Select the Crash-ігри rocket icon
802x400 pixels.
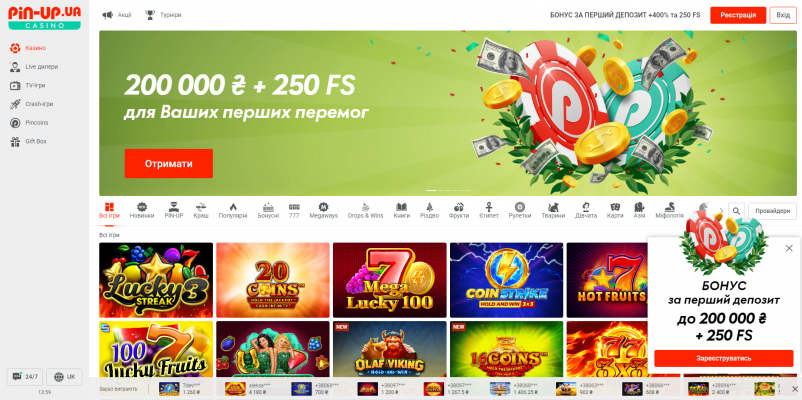point(15,104)
